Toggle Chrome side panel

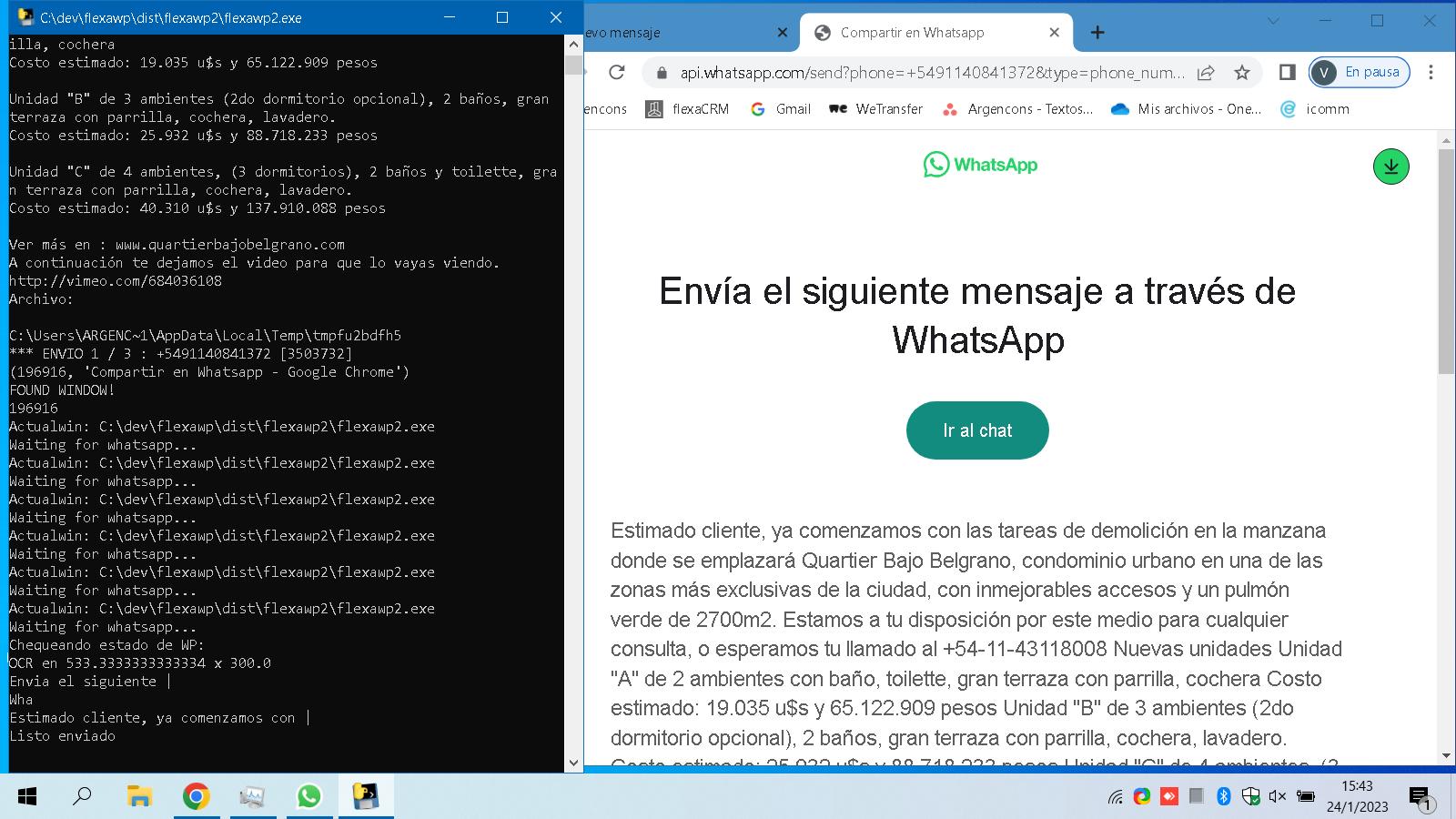pos(1287,72)
